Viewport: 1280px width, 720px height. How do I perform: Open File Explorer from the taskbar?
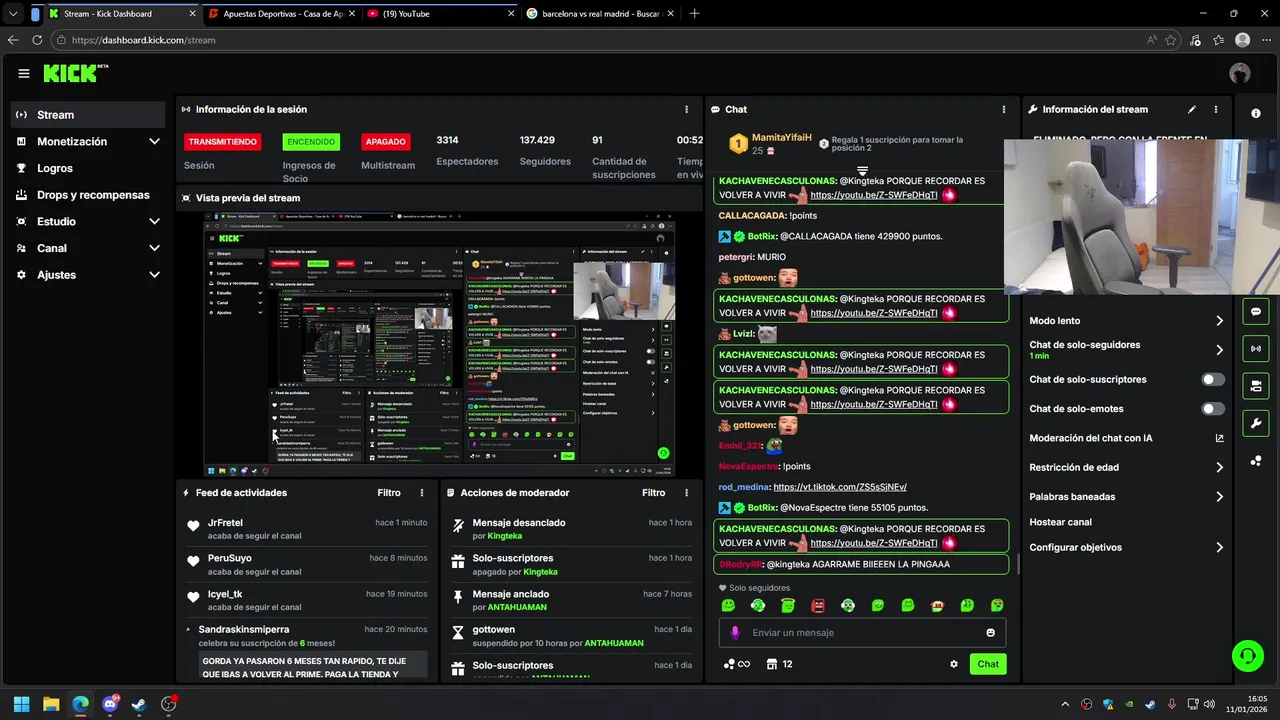tap(51, 704)
